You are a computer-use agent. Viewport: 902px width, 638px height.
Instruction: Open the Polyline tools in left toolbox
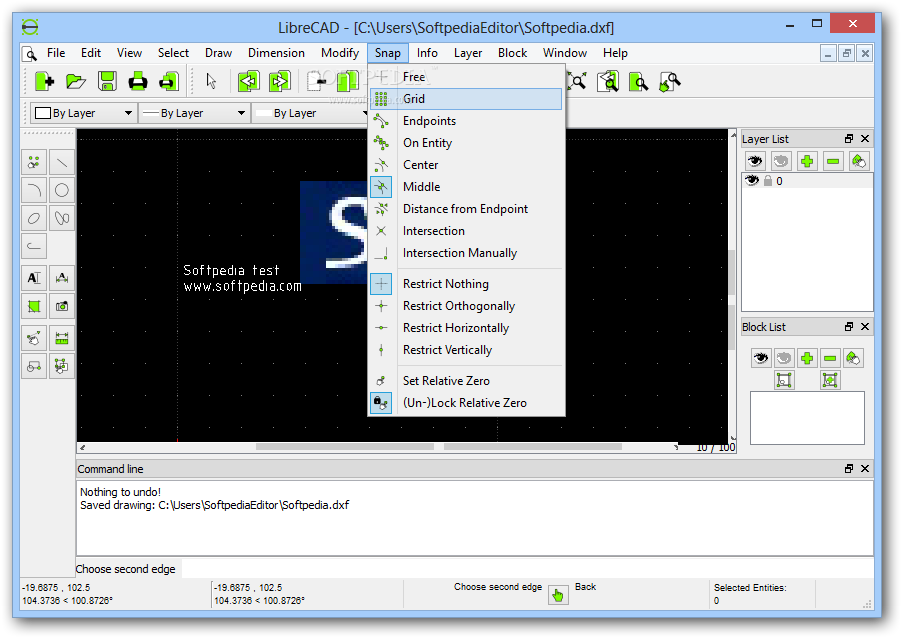[34, 246]
